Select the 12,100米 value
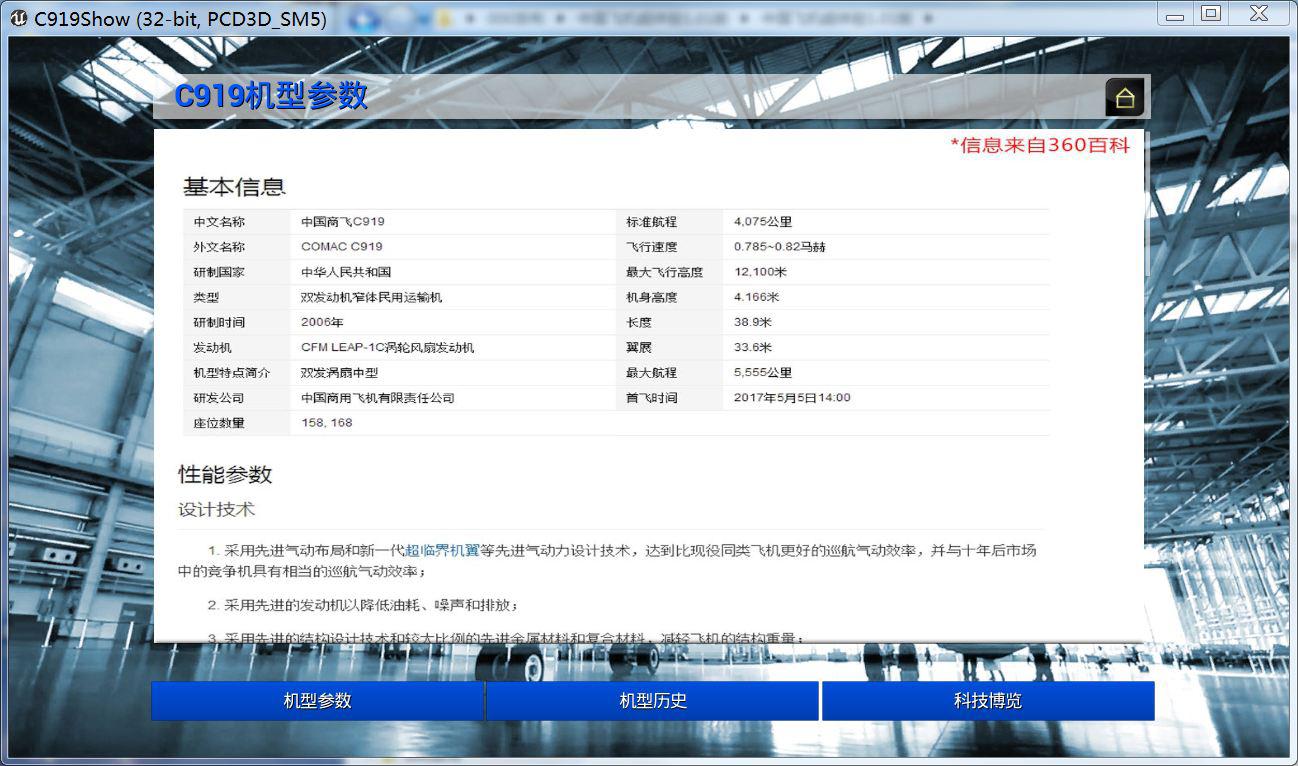1298x766 pixels. [x=761, y=272]
